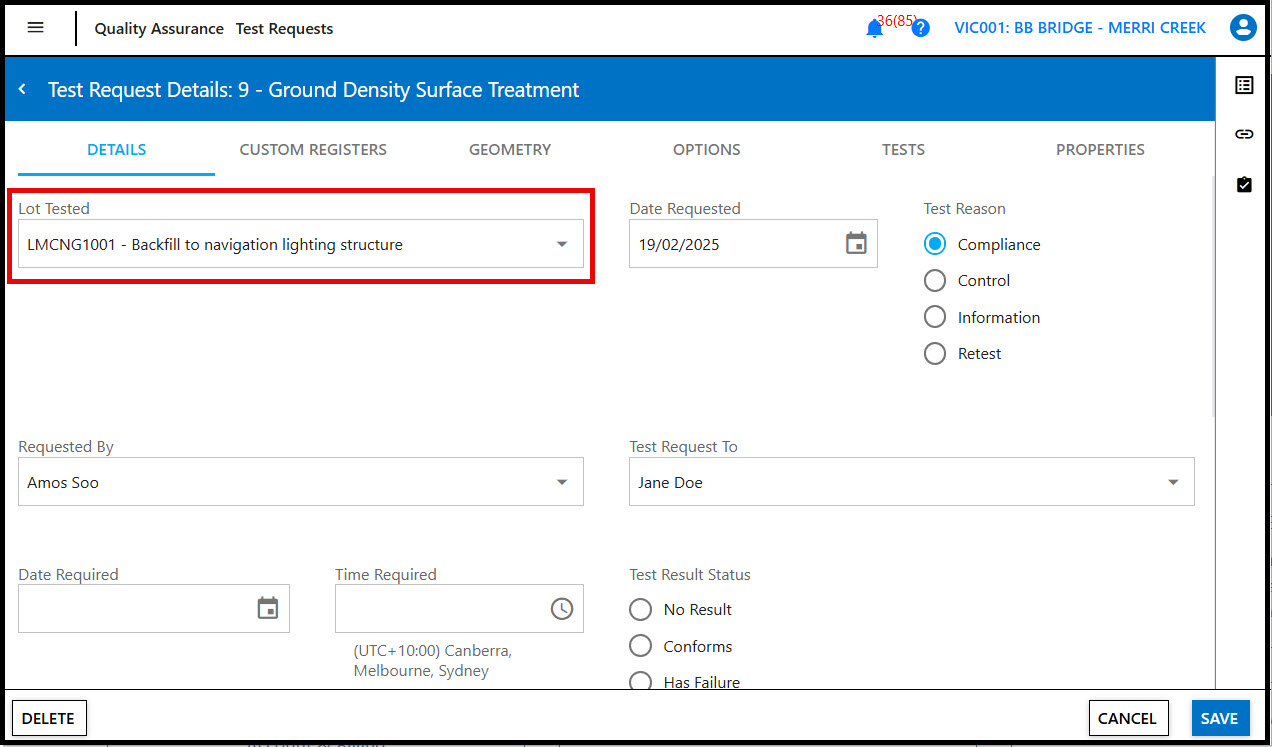This screenshot has width=1272, height=747.
Task: Open Date Requested calendar picker
Action: [856, 244]
